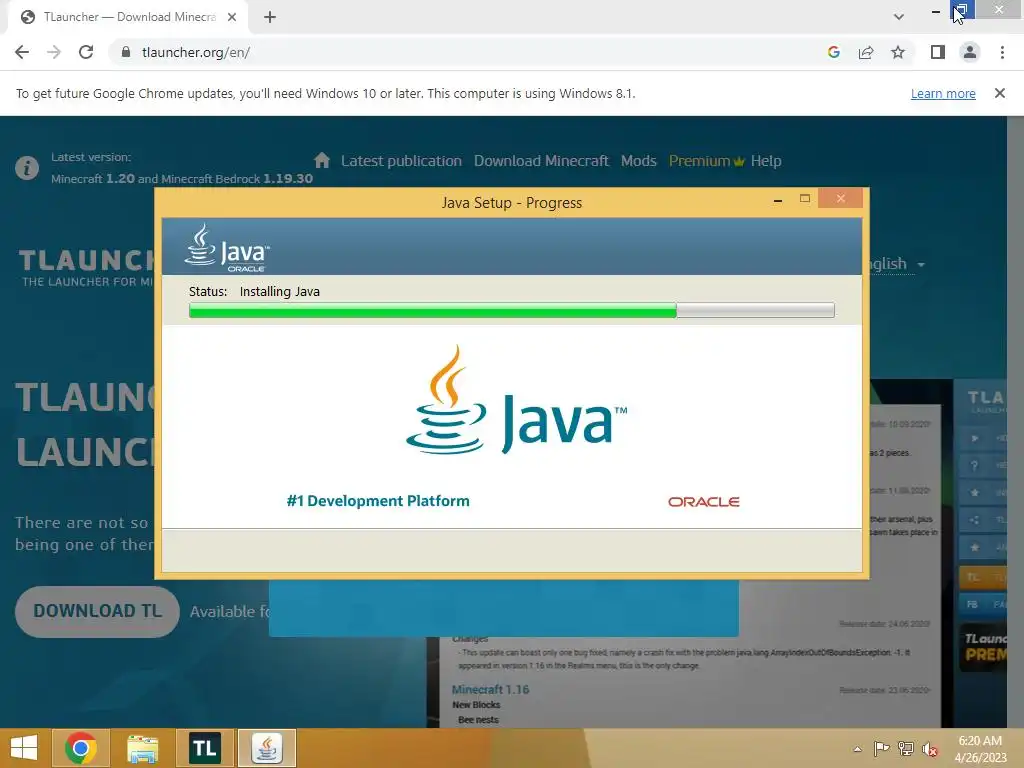Bookmark this tab with star icon
1024x768 pixels.
pyautogui.click(x=898, y=52)
